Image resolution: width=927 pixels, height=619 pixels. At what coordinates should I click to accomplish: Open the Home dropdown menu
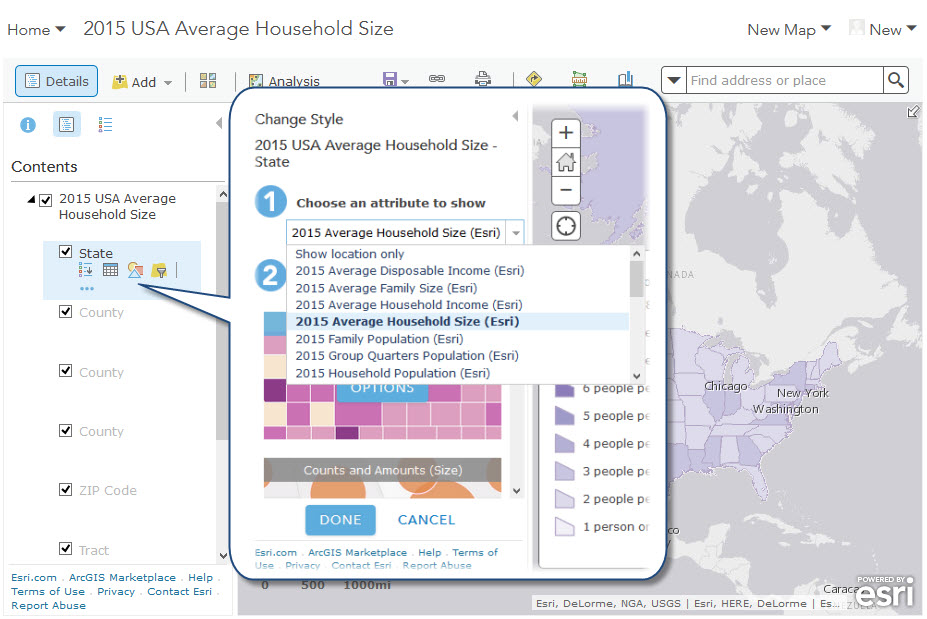click(x=36, y=30)
